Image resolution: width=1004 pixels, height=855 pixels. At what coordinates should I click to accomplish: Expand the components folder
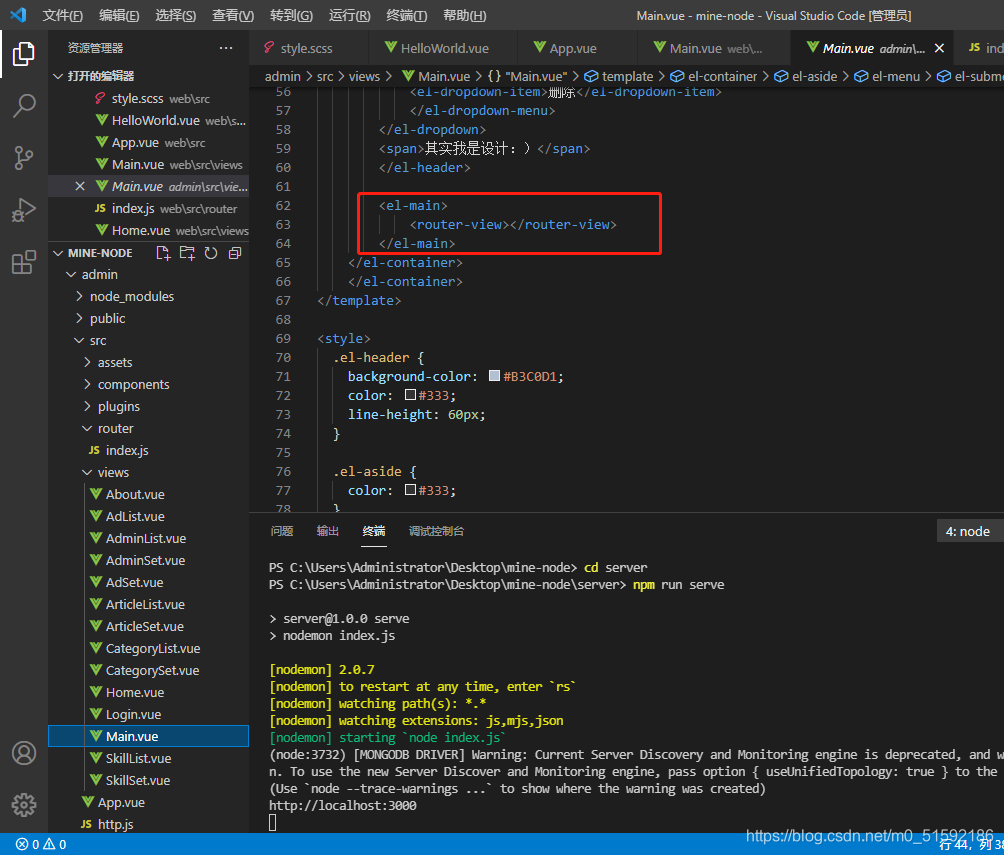pos(133,384)
